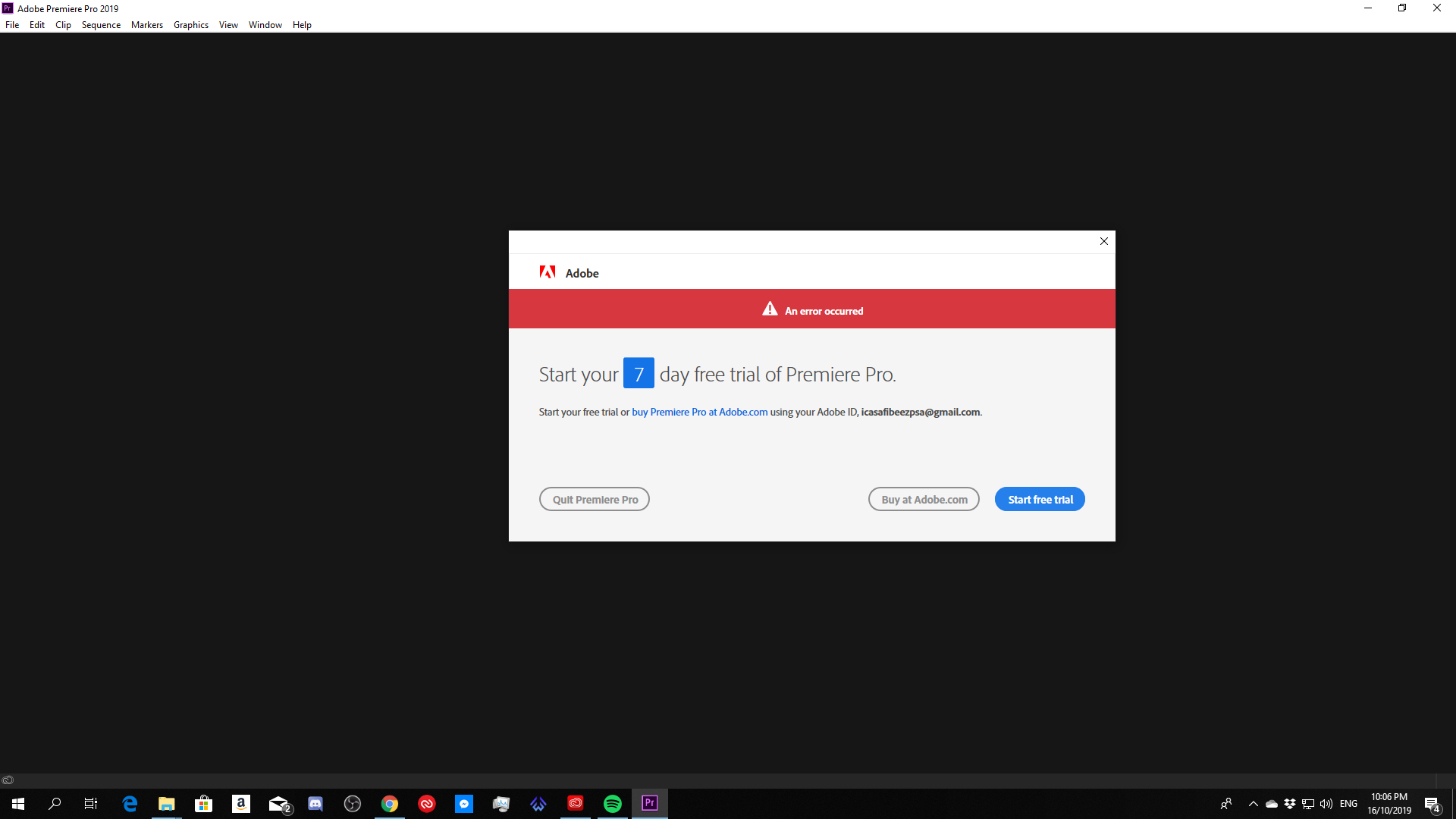Screen dimensions: 1456x819
Task: Open the Graphics menu
Action: point(190,24)
